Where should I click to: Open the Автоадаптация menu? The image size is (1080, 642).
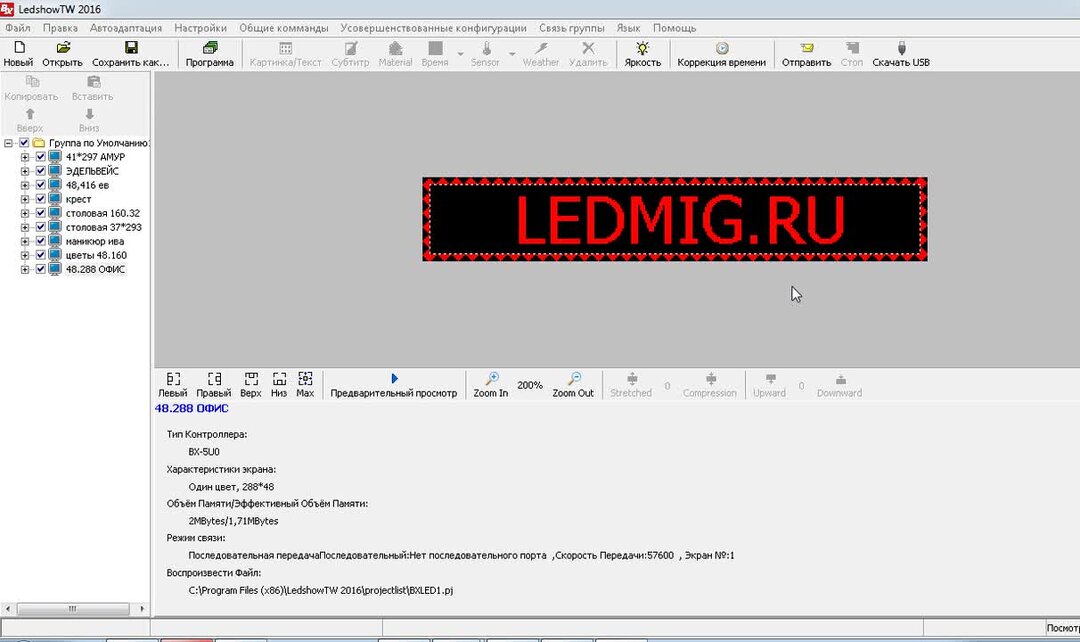coord(126,28)
